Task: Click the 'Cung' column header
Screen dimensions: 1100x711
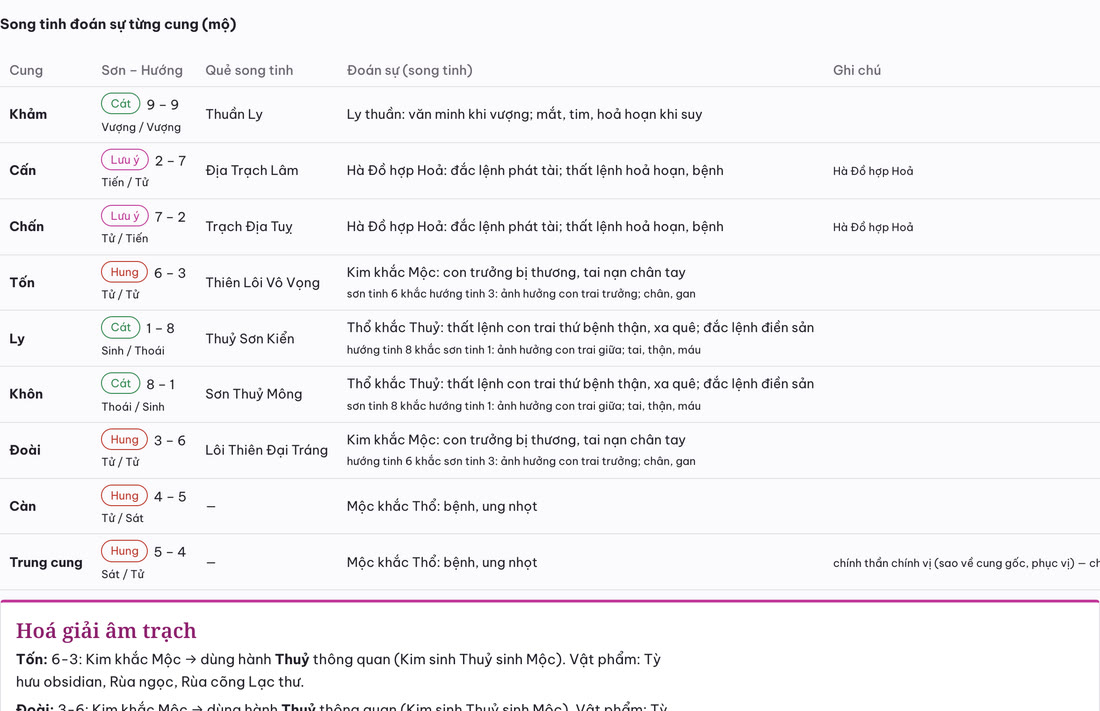Action: [26, 70]
